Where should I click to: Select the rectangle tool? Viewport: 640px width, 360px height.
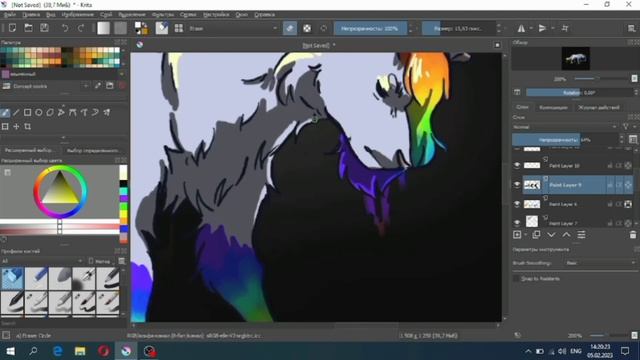[x=27, y=112]
